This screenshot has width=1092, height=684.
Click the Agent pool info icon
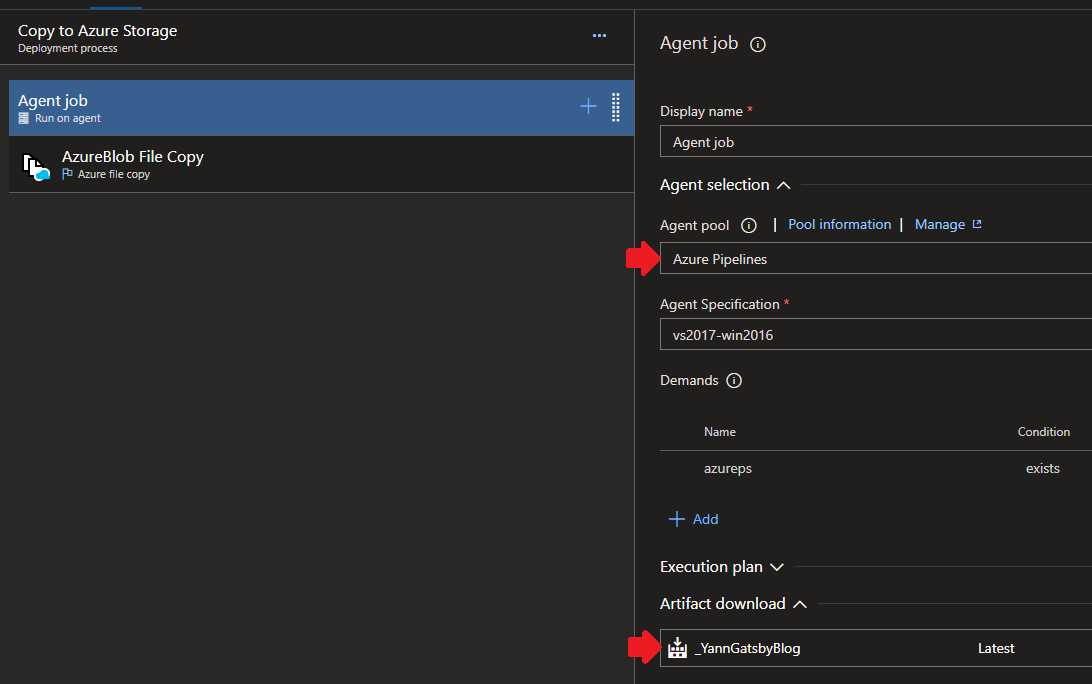[749, 225]
